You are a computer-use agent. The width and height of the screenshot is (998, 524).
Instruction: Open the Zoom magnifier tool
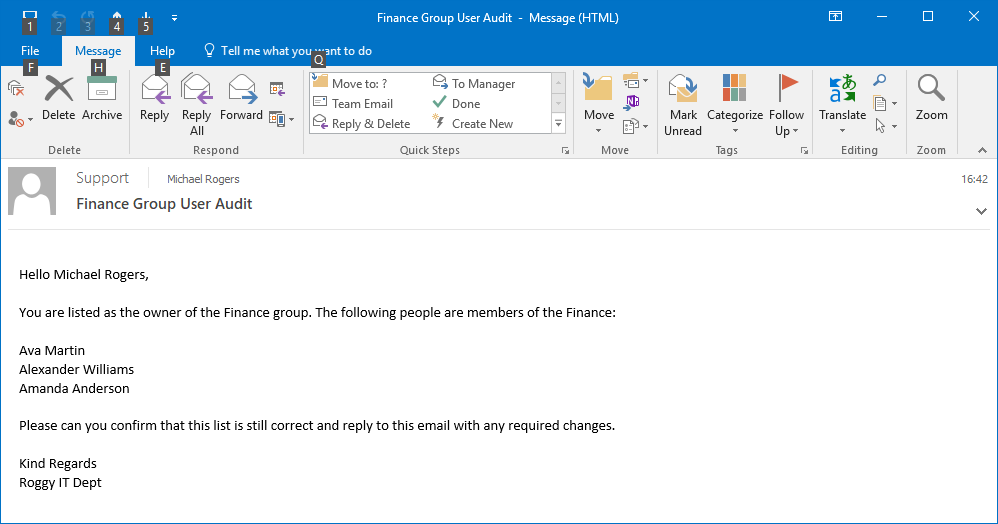pos(931,99)
